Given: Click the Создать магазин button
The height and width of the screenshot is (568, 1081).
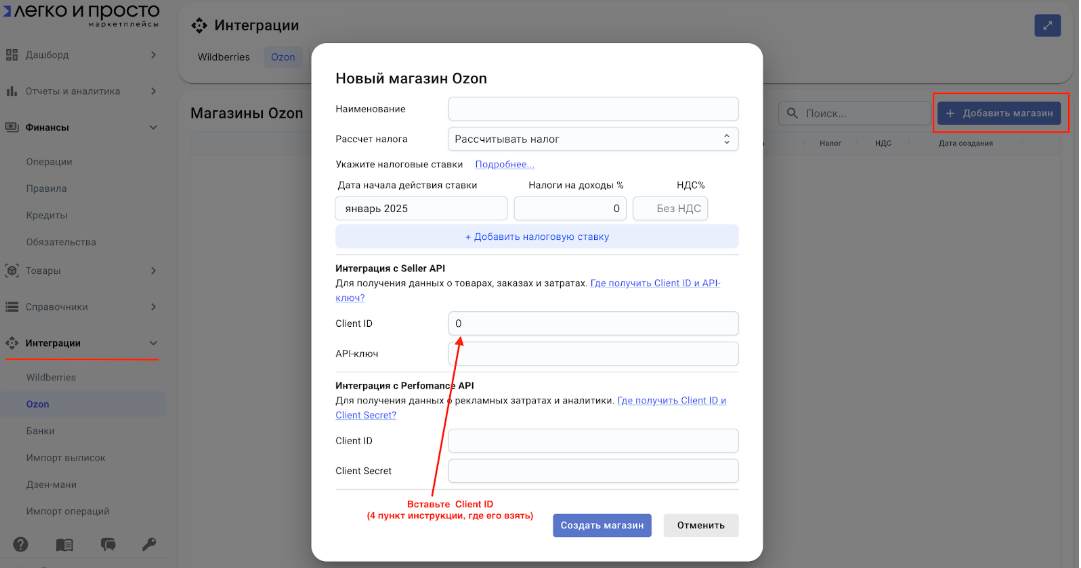Looking at the screenshot, I should point(602,525).
